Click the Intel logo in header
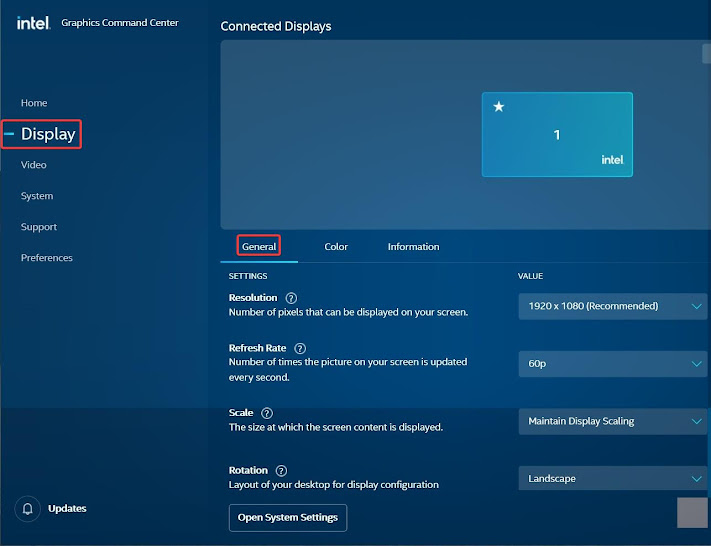Image resolution: width=711 pixels, height=546 pixels. [x=34, y=23]
